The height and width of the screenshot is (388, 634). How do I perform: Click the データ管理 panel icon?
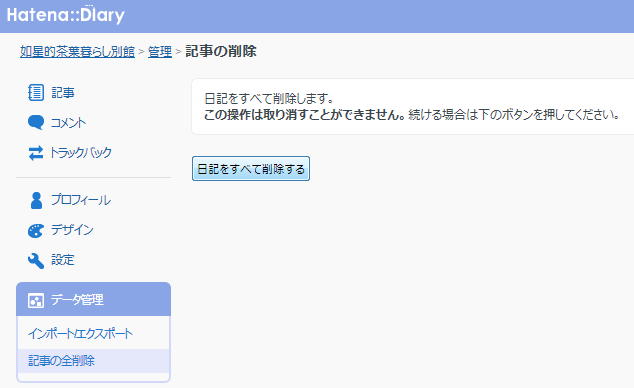click(x=36, y=300)
